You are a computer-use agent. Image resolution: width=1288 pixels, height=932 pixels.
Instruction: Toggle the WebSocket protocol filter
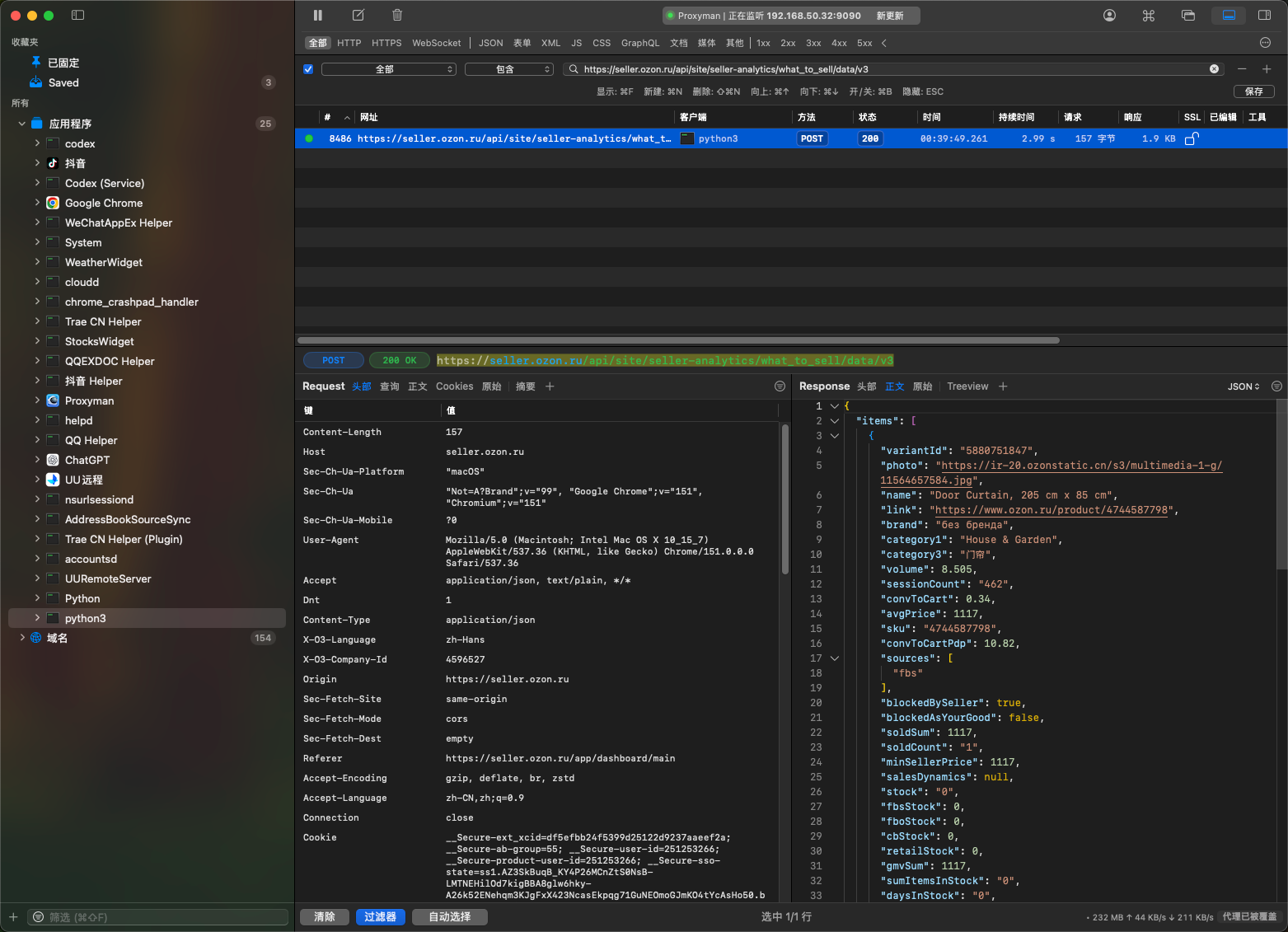[437, 43]
